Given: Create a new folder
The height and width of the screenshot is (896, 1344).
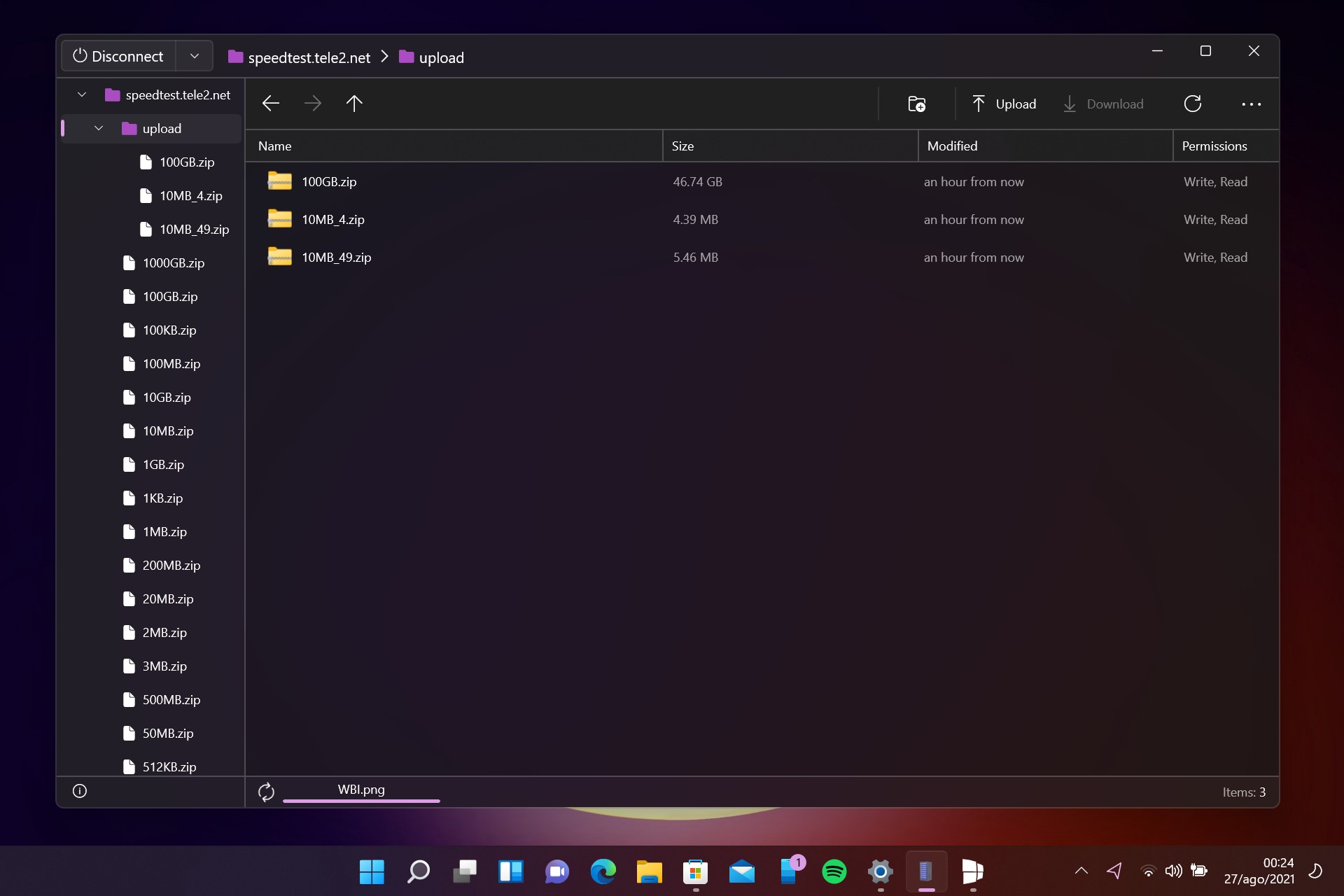Looking at the screenshot, I should 916,104.
